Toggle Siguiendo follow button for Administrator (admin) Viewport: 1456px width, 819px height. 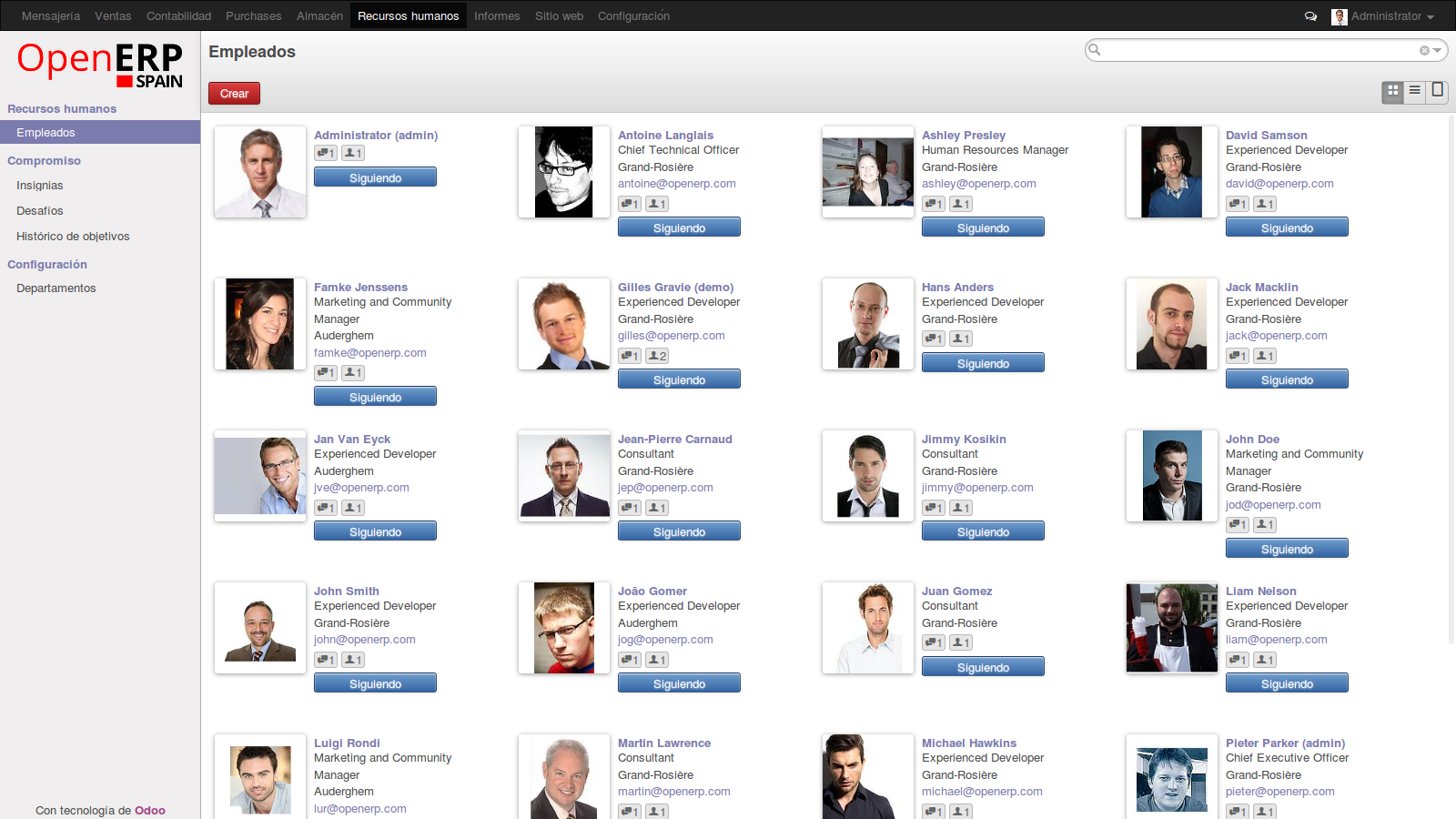tap(375, 177)
